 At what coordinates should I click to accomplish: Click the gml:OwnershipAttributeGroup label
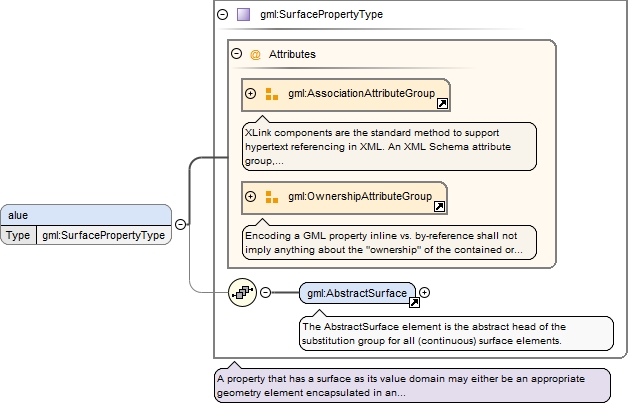point(360,197)
